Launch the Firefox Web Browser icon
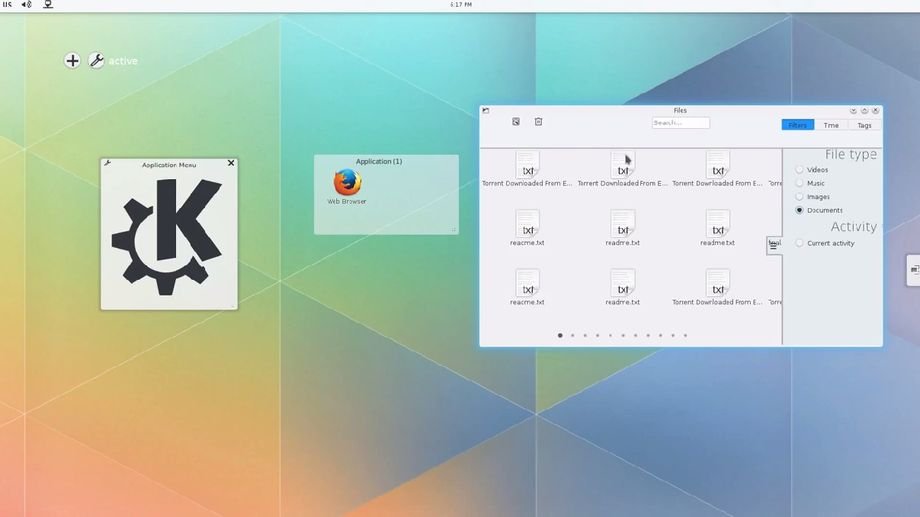The height and width of the screenshot is (517, 920). pyautogui.click(x=347, y=183)
